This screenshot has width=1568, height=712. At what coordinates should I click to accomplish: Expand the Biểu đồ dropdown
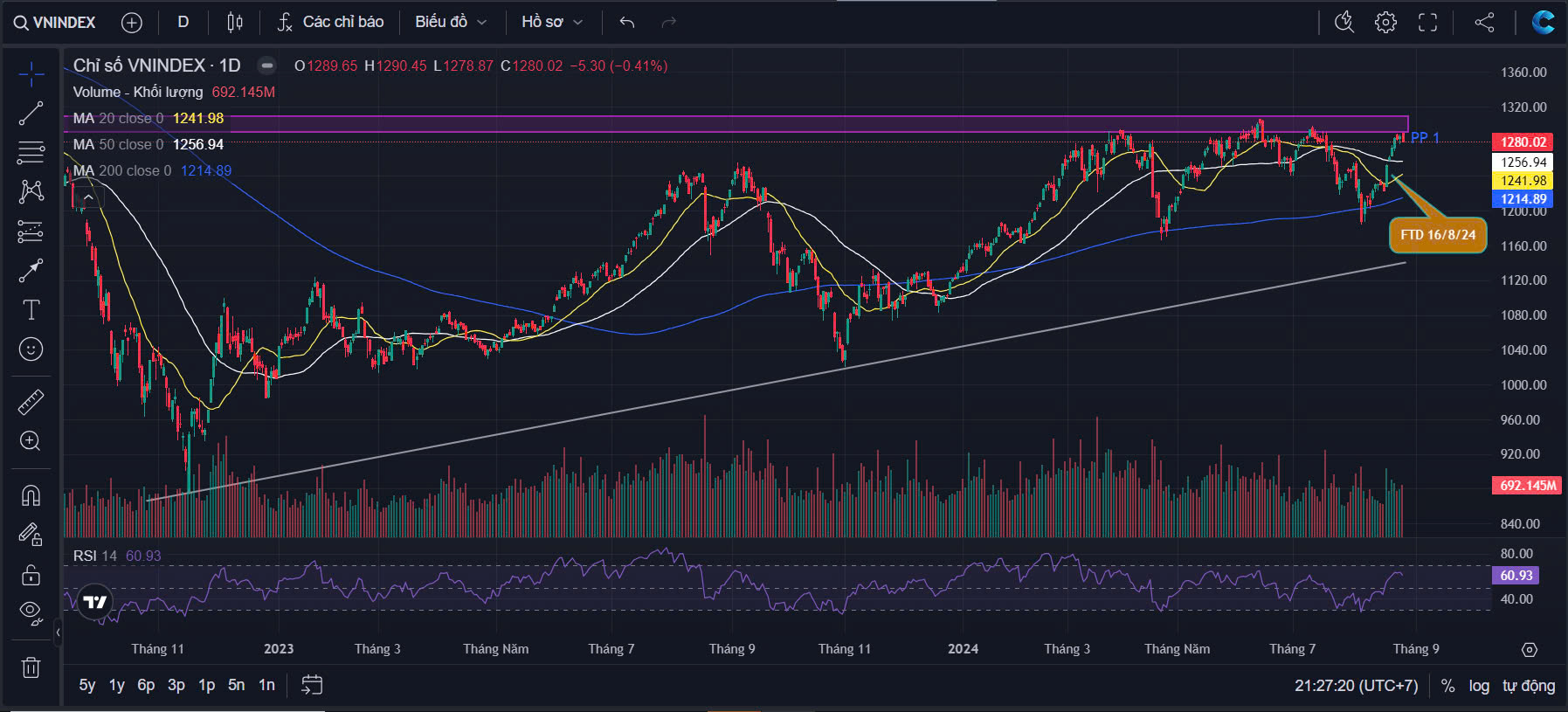(x=451, y=22)
